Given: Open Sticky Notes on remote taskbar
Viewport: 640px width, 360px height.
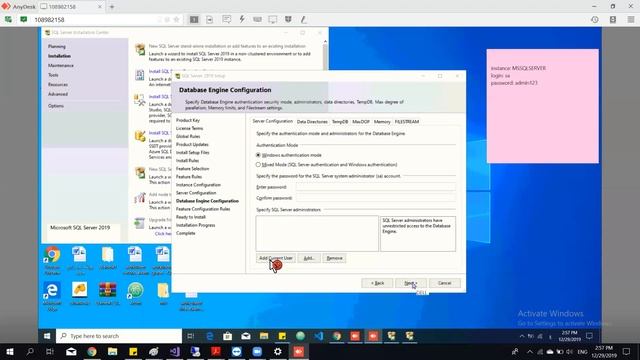Looking at the screenshot, I should point(282,336).
